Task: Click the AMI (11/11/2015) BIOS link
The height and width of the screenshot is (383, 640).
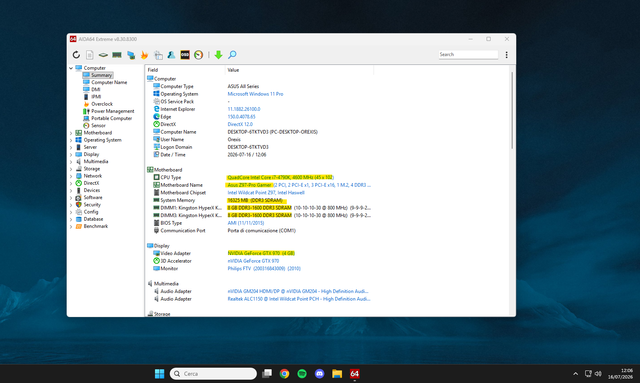Action: 246,223
